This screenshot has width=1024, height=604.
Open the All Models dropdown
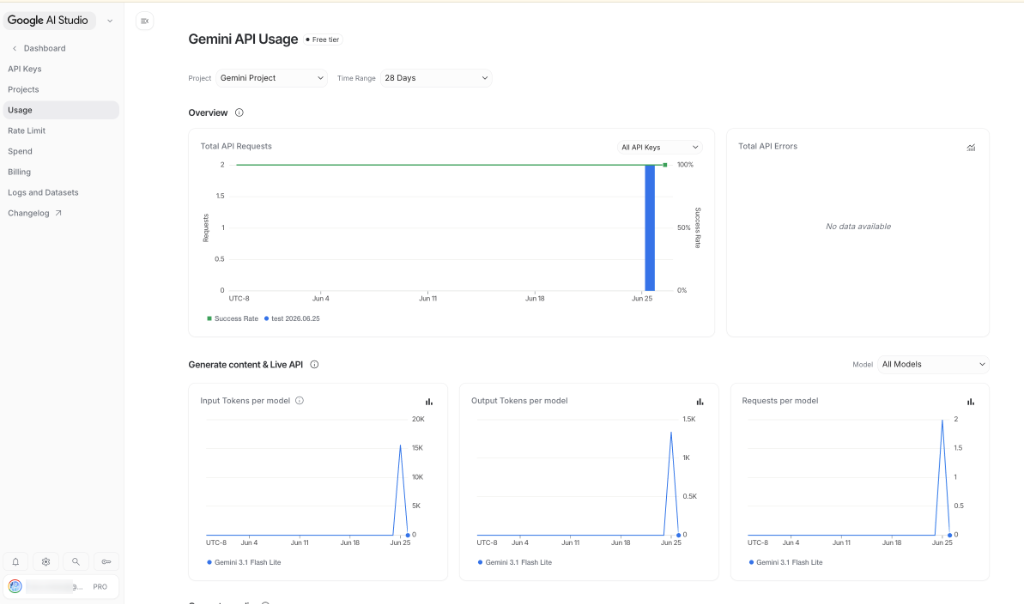click(x=933, y=364)
